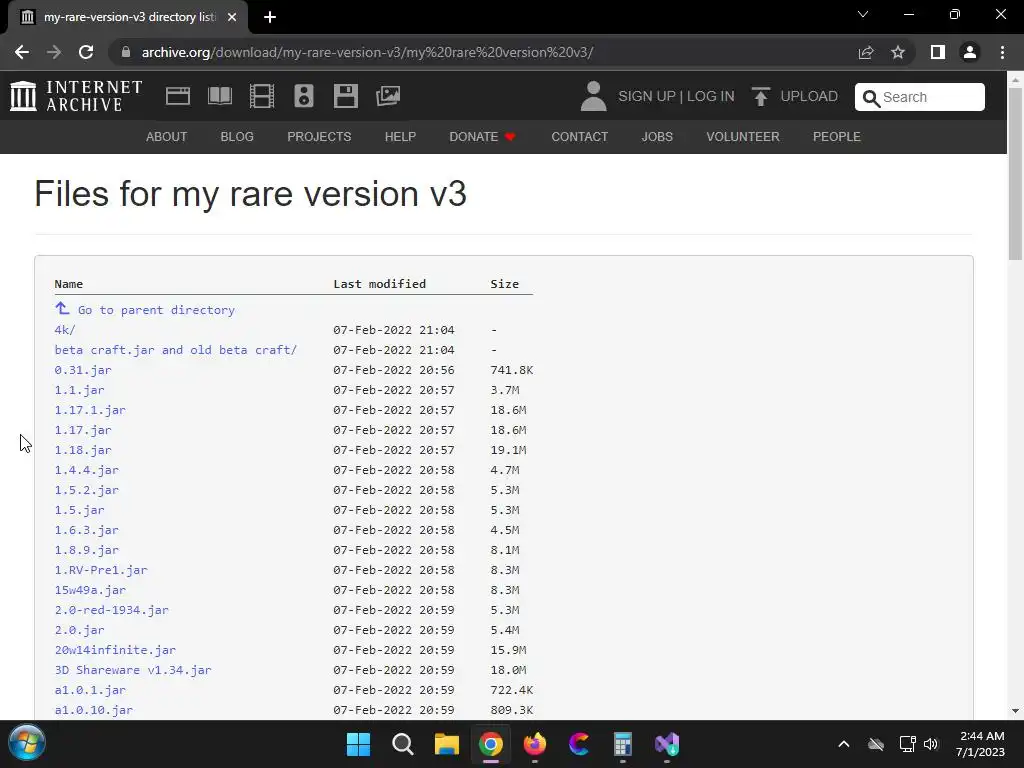Download 20w14infinite.jar
Viewport: 1024px width, 768px height.
[x=115, y=650]
